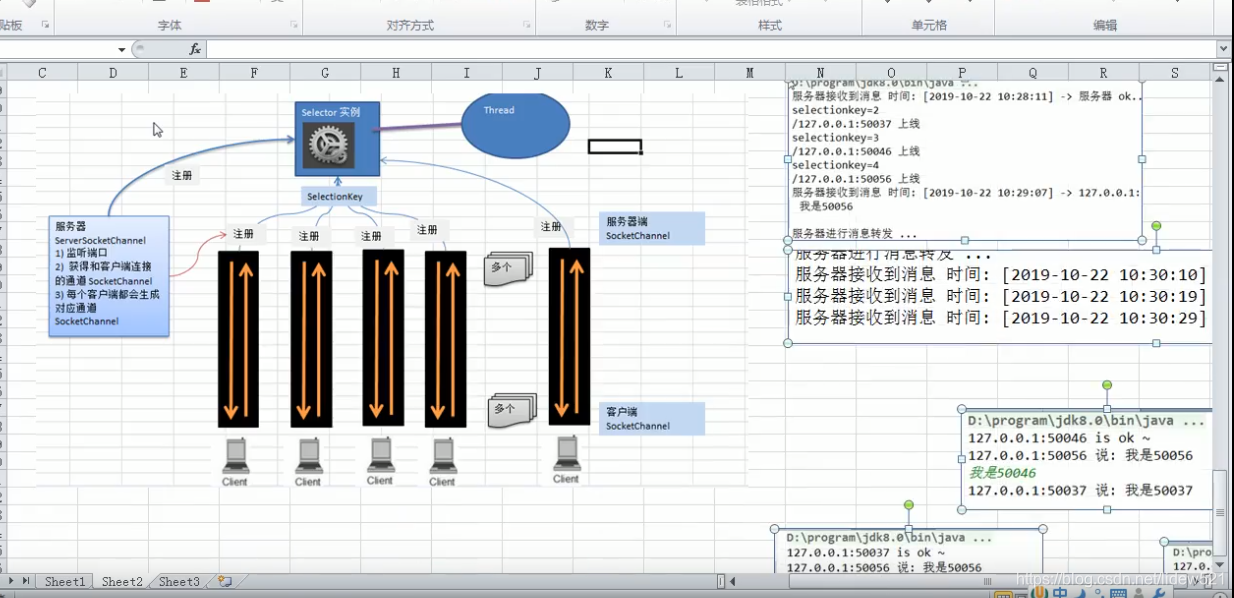Click the horizontal scrollbar thumb
This screenshot has height=598, width=1234.
point(989,581)
